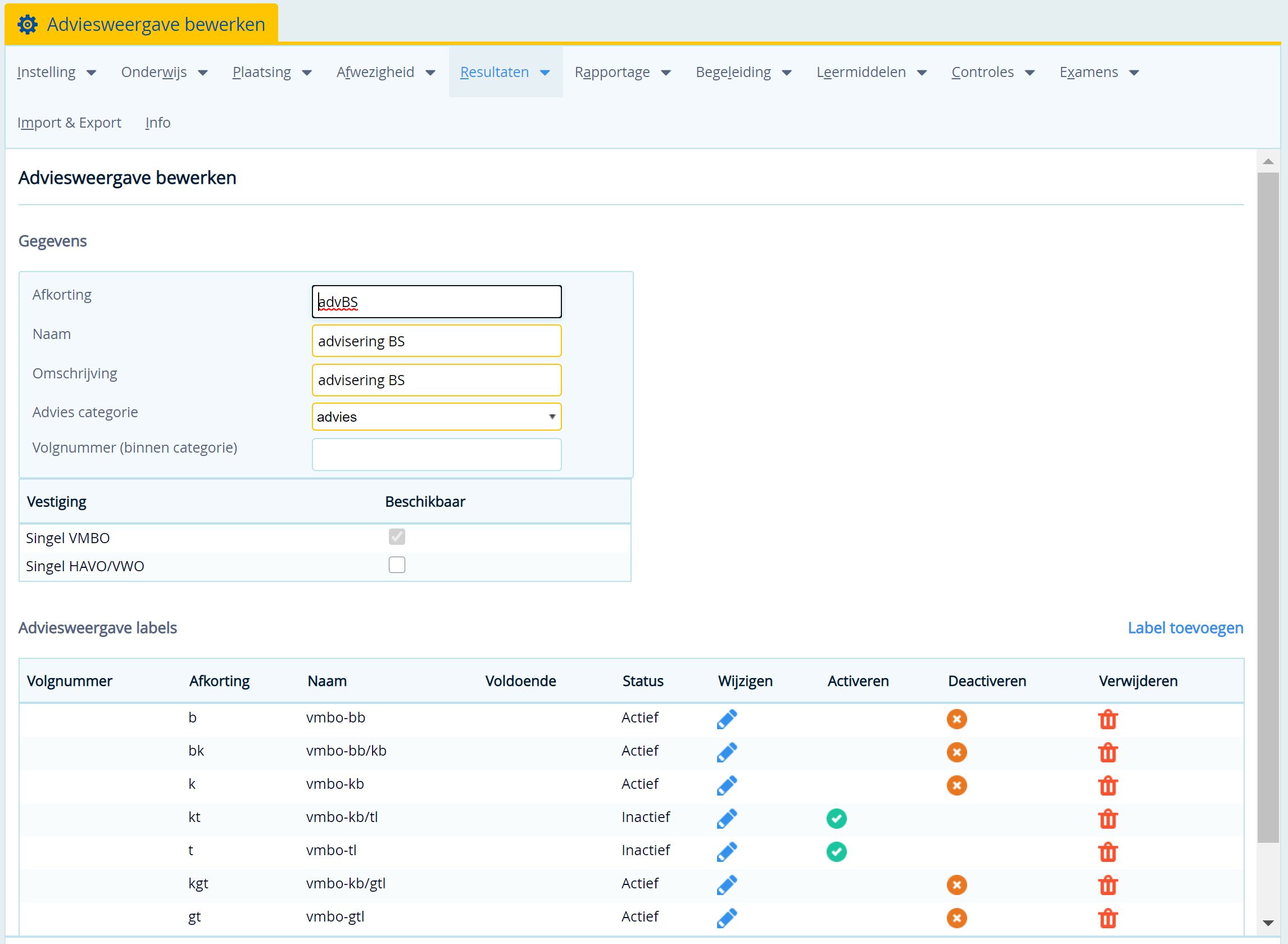This screenshot has width=1288, height=944.
Task: Activate the vmbo-tl label
Action: [x=836, y=852]
